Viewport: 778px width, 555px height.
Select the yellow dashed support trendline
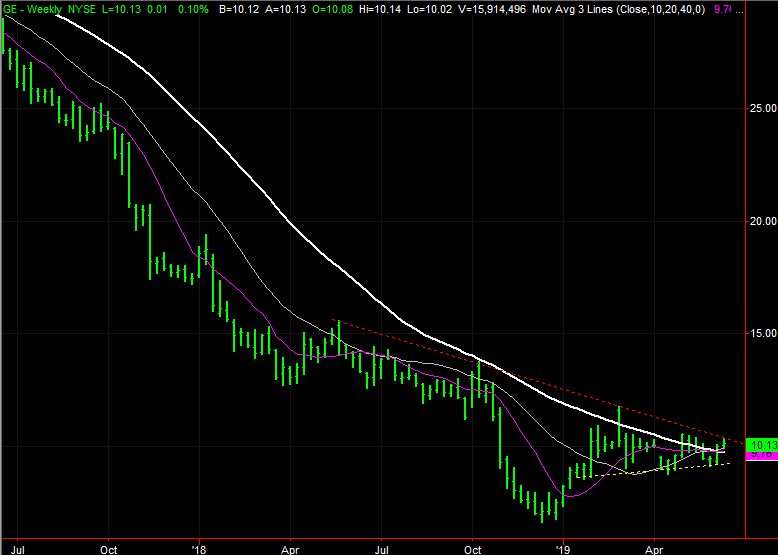pyautogui.click(x=655, y=470)
